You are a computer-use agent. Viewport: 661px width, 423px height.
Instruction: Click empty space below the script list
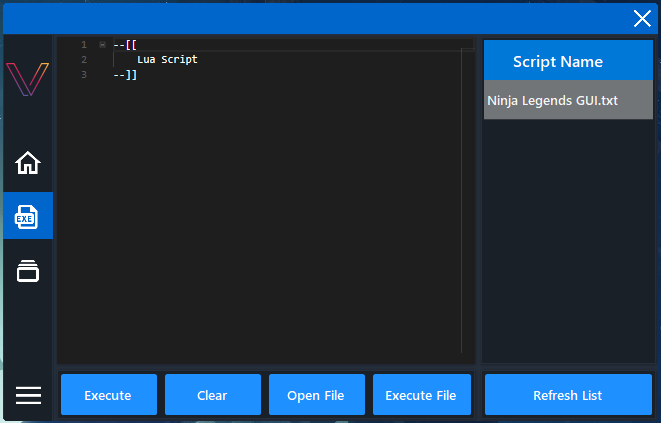(x=568, y=240)
